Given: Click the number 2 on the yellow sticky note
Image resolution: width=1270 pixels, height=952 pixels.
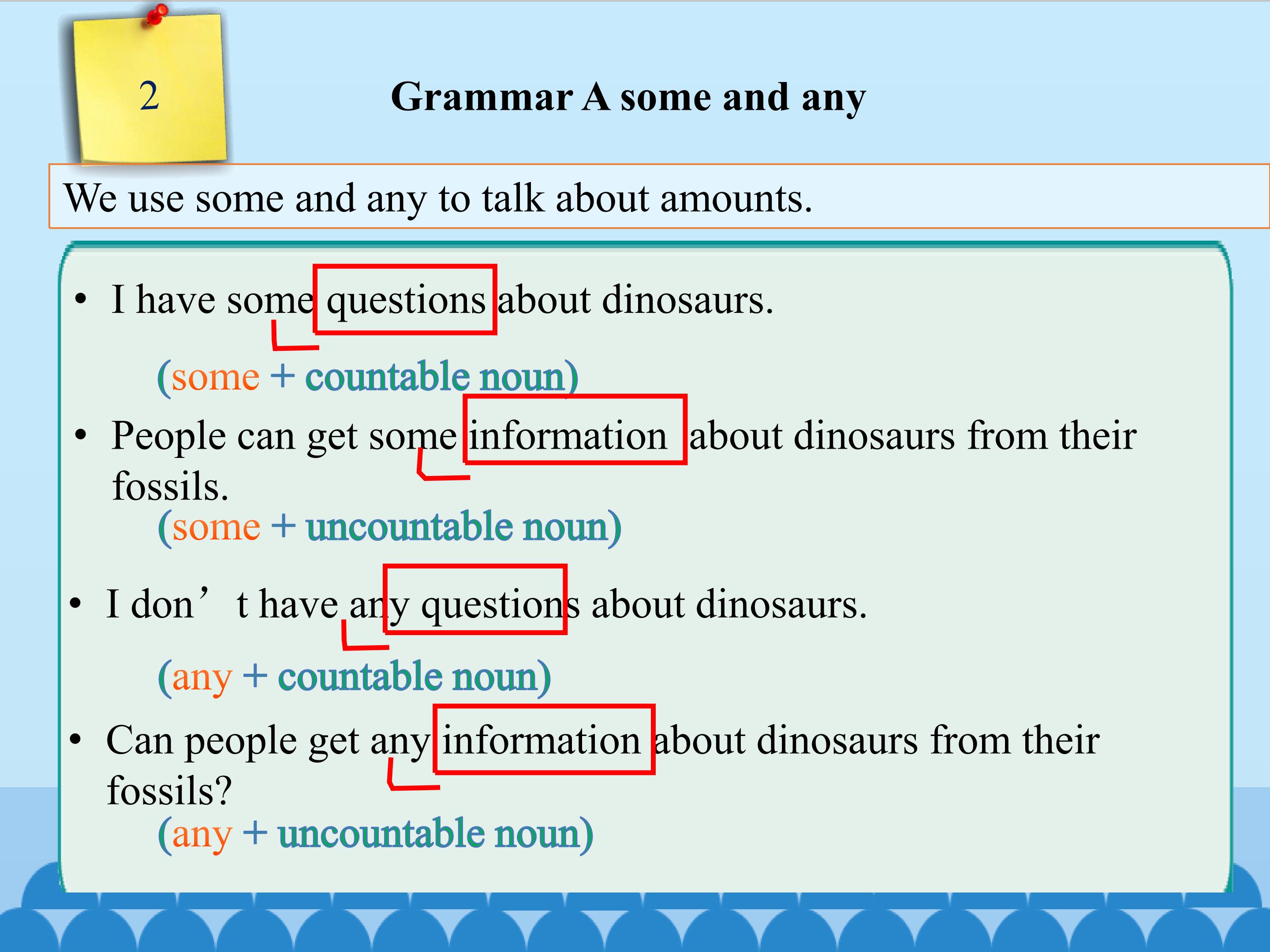Looking at the screenshot, I should pos(149,96).
